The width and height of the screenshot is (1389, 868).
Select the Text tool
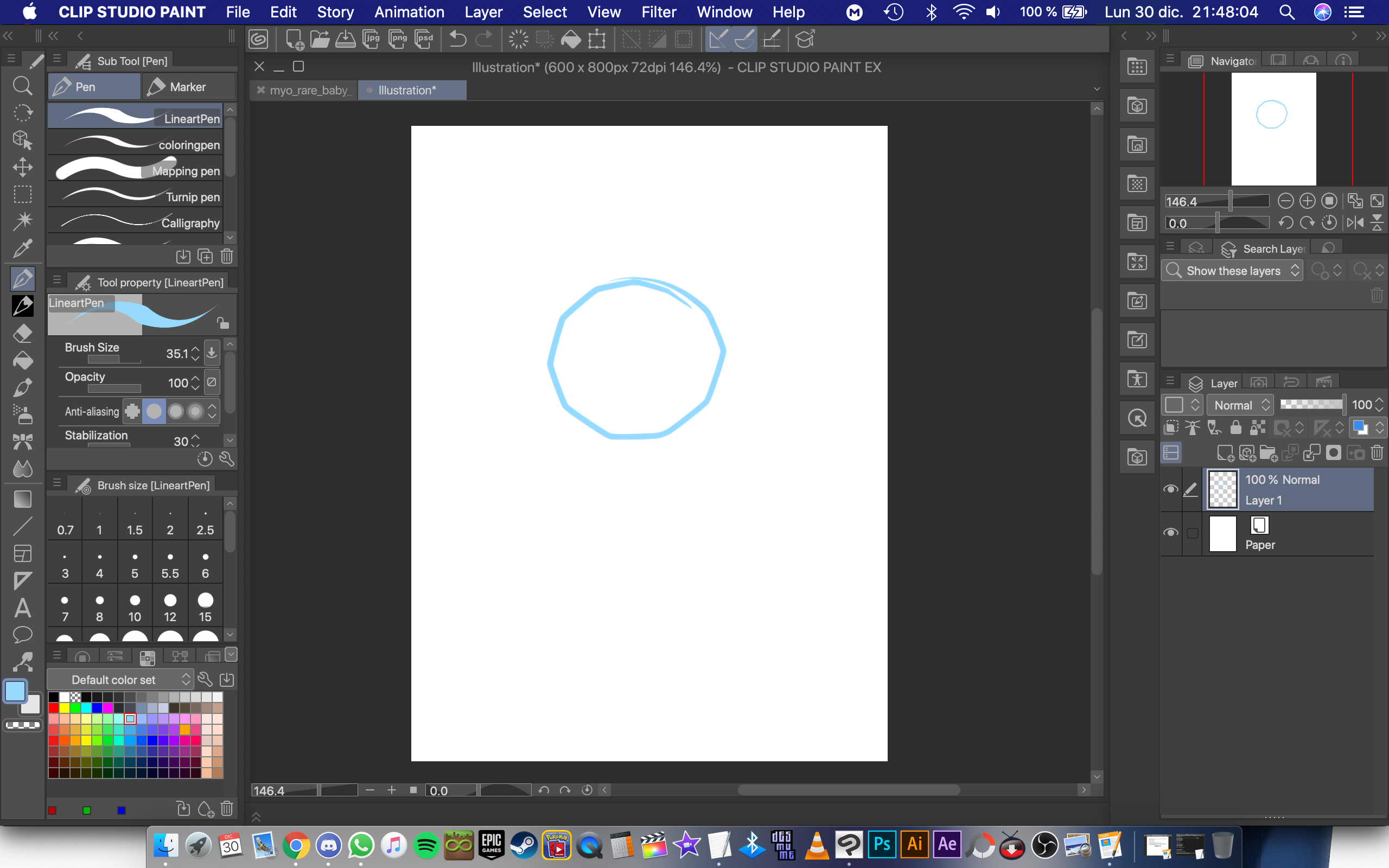coord(22,608)
